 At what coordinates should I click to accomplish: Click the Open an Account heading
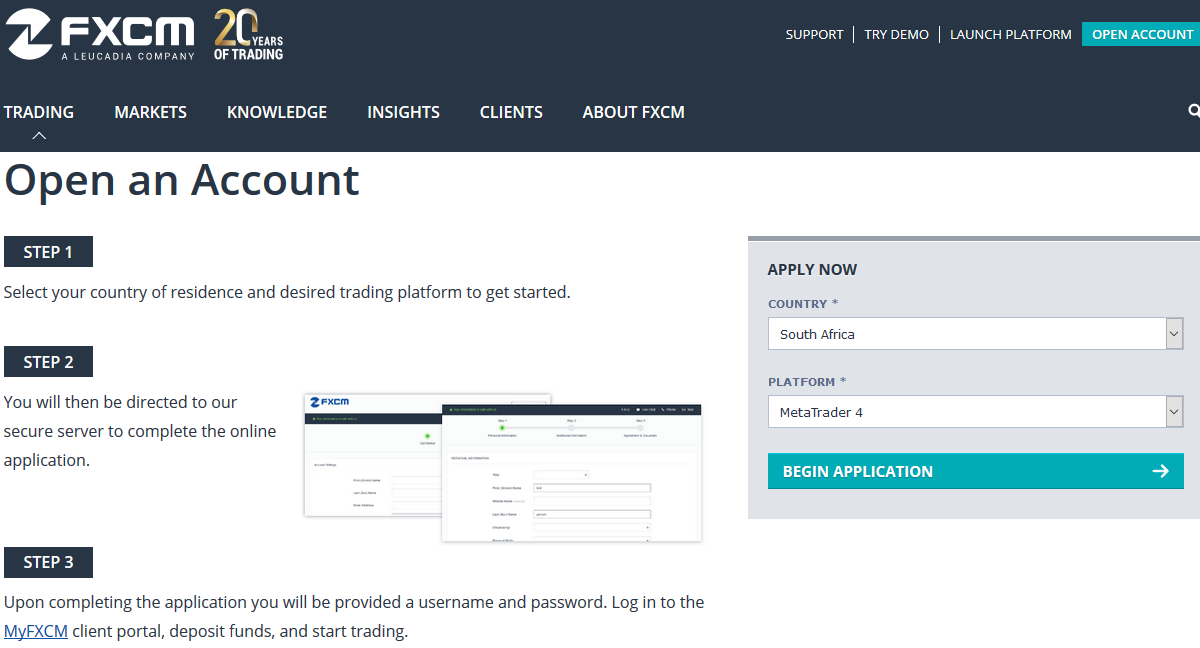182,180
